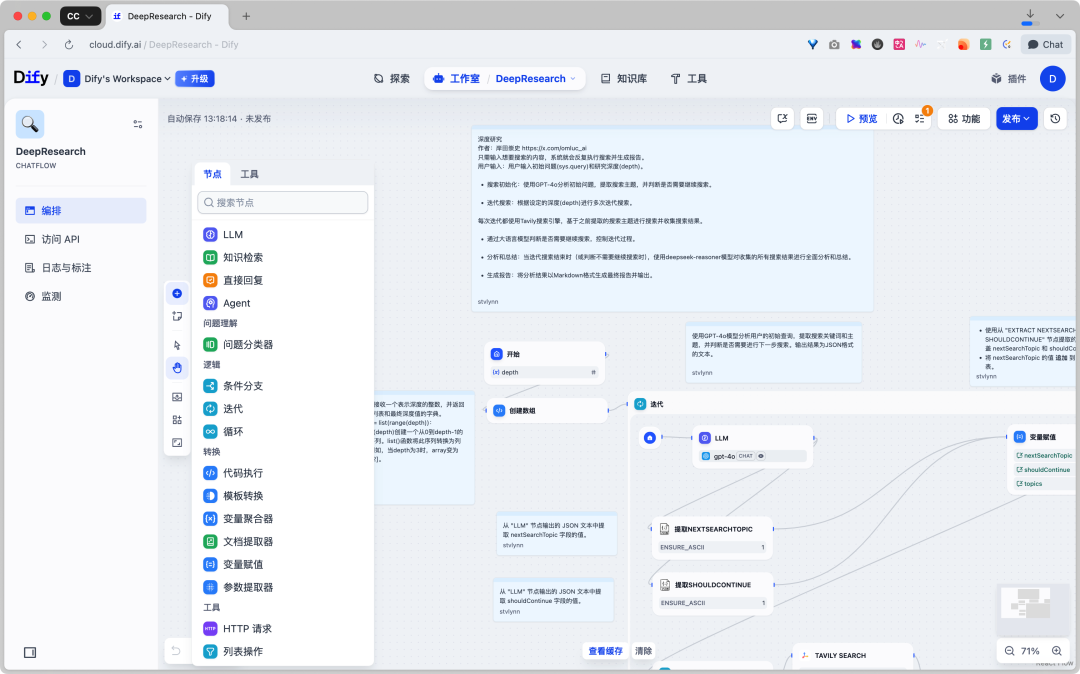Click app settings icon next to DeepResearch logo

click(x=138, y=124)
